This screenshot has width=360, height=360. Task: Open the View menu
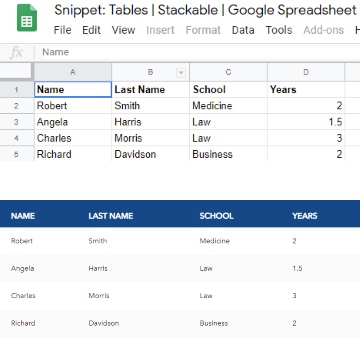tap(123, 30)
